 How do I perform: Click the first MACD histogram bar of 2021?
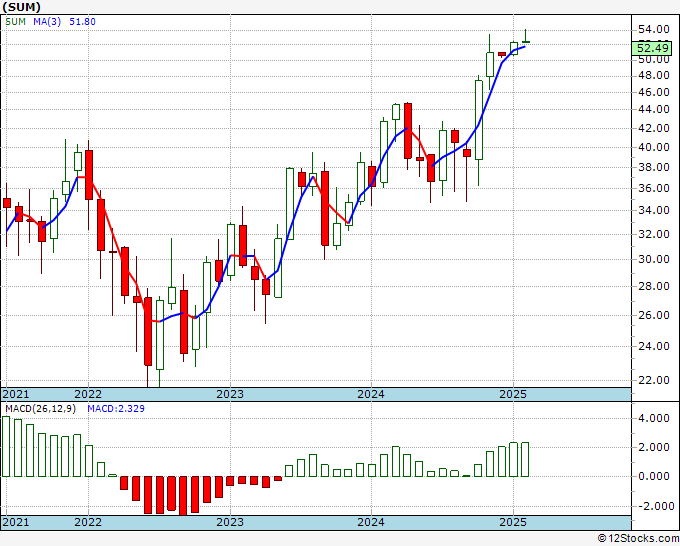click(6, 447)
